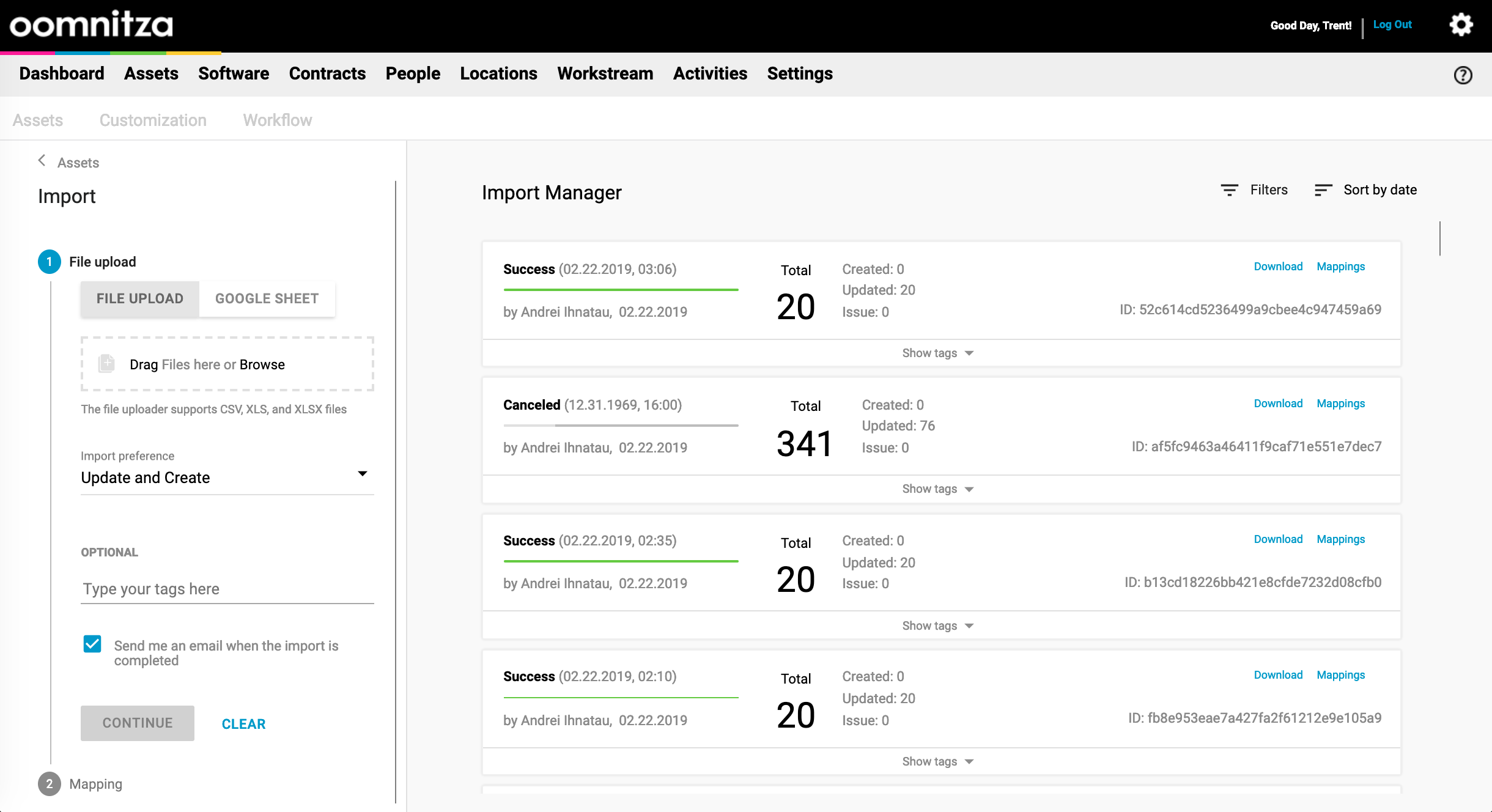Click the help question mark icon
This screenshot has width=1492, height=812.
point(1463,75)
